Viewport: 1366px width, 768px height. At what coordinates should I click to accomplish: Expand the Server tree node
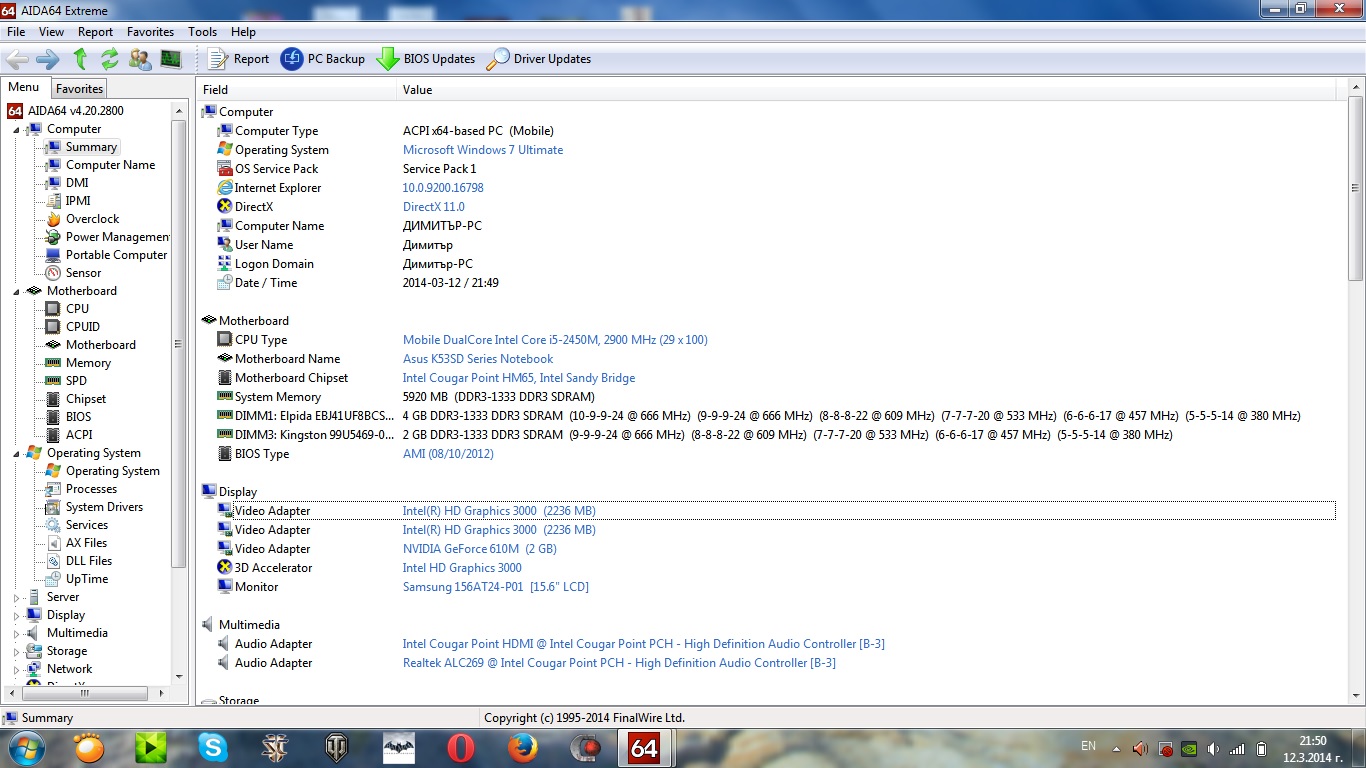[x=17, y=598]
